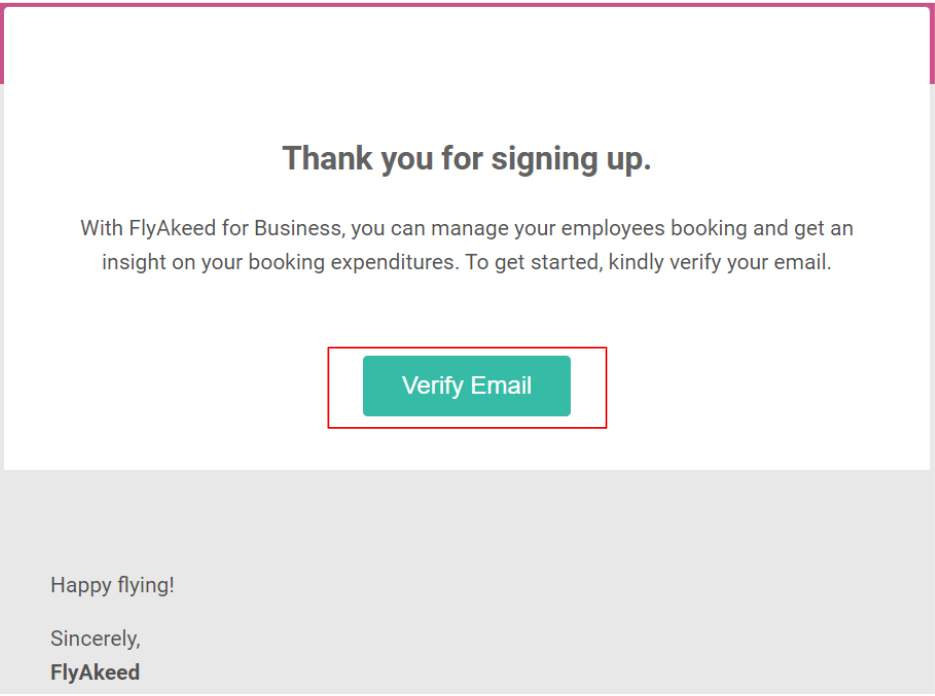Click the pink header bar at top
Viewport: 935px width, 696px height.
click(x=466, y=5)
